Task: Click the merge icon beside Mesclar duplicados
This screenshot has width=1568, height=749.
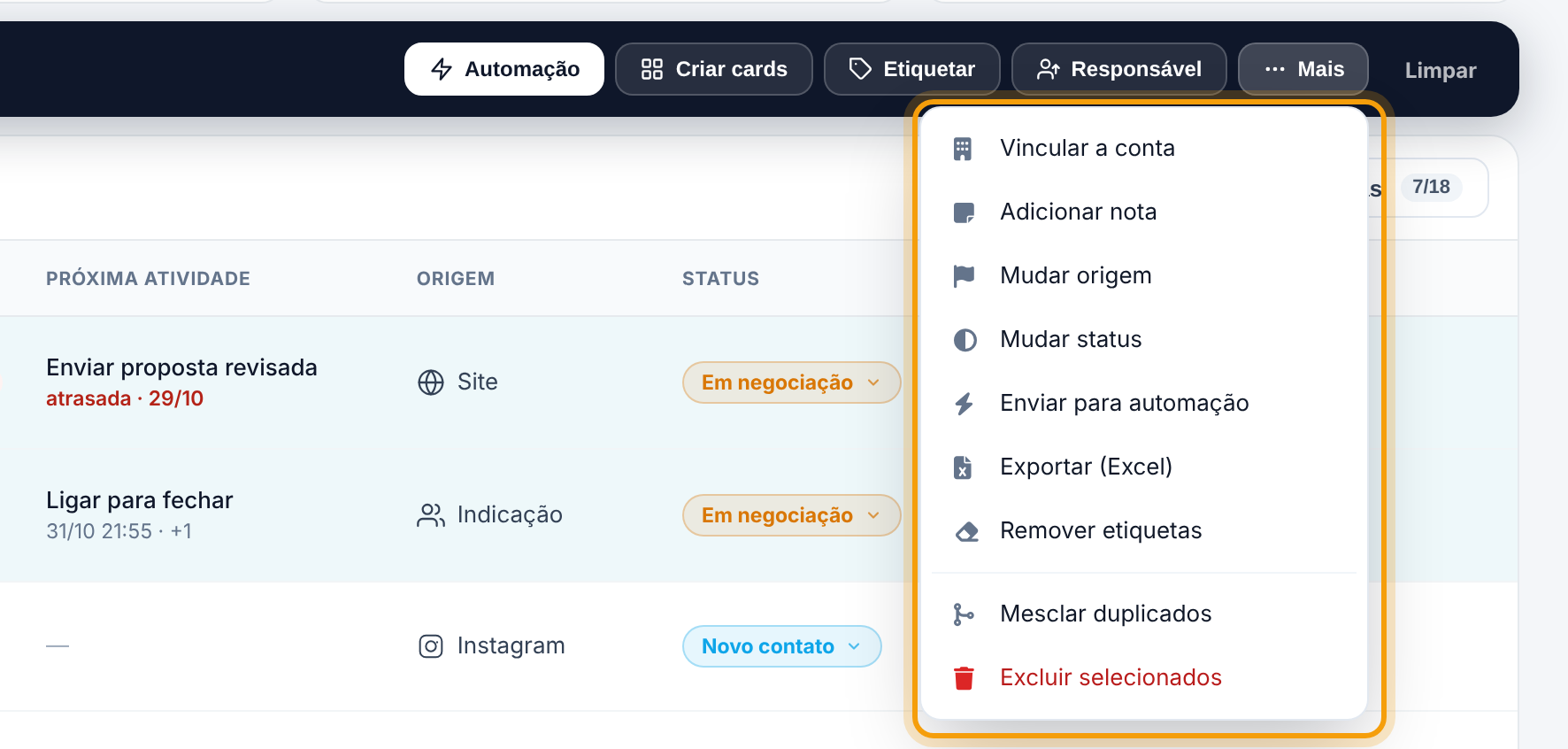Action: point(963,614)
